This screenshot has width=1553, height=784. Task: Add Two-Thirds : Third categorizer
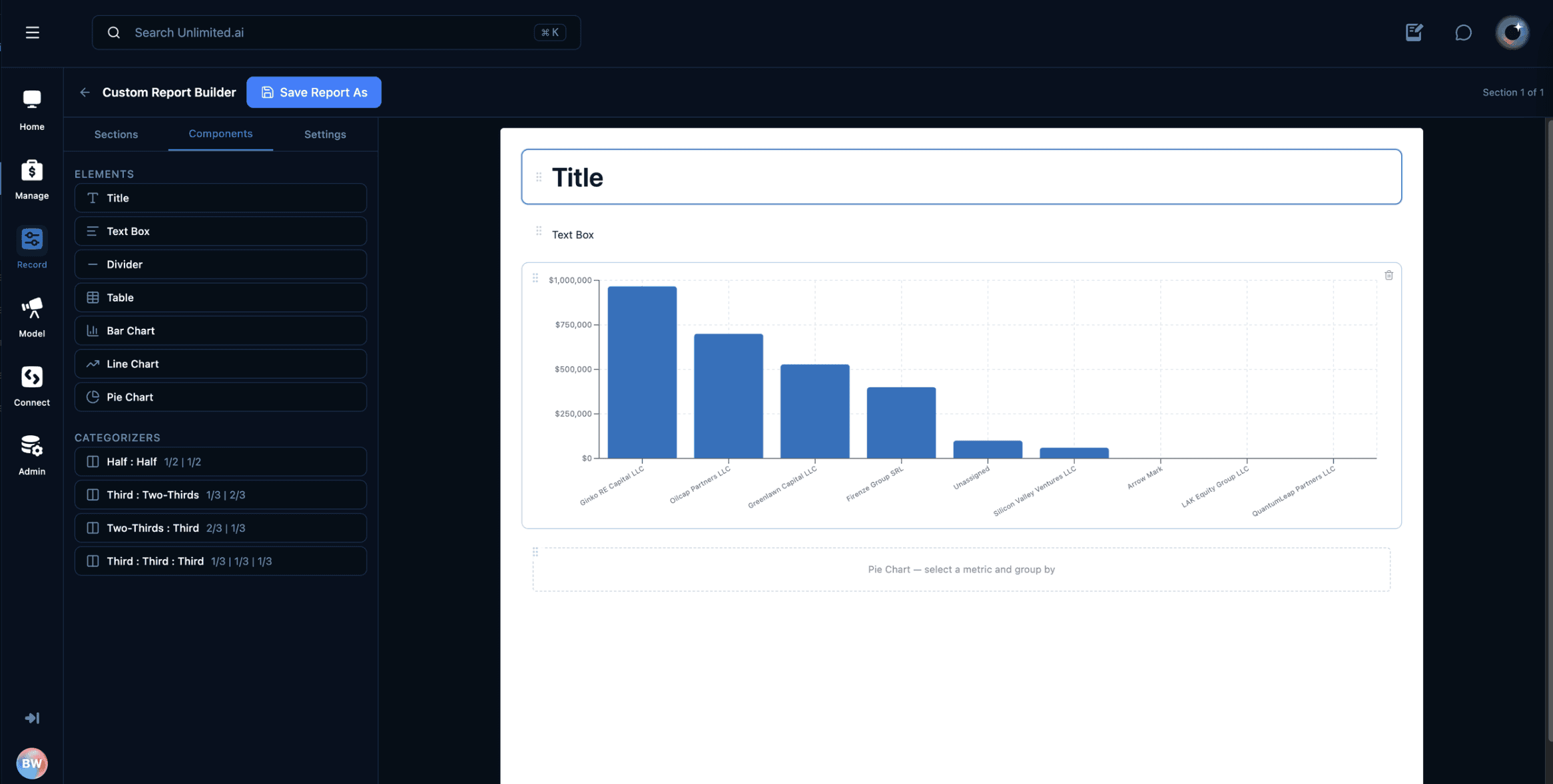[220, 528]
